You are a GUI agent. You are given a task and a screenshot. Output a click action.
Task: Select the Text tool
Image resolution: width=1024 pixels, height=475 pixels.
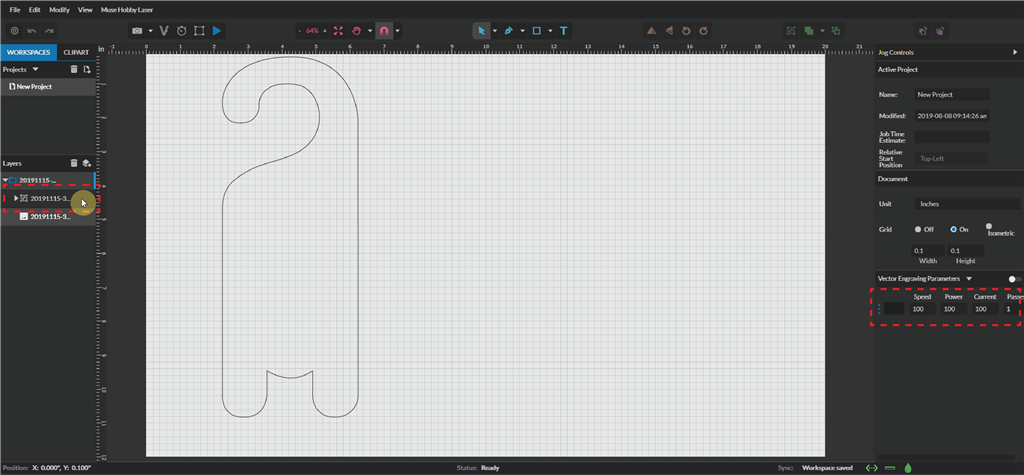coord(564,31)
